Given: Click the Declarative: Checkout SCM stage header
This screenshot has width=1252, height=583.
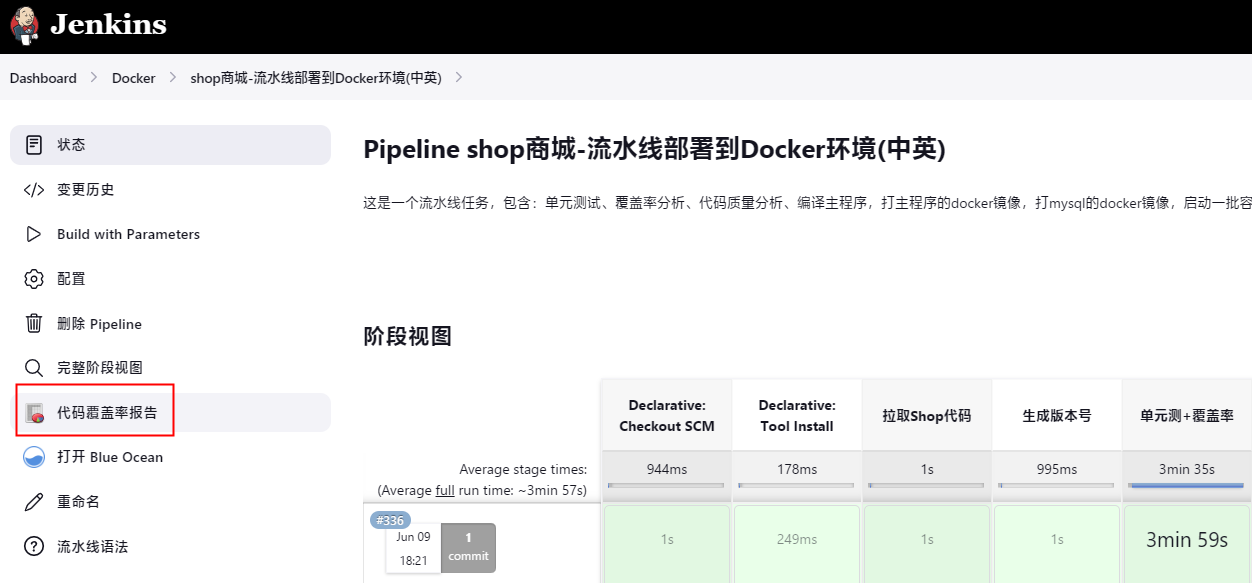Looking at the screenshot, I should click(x=667, y=415).
